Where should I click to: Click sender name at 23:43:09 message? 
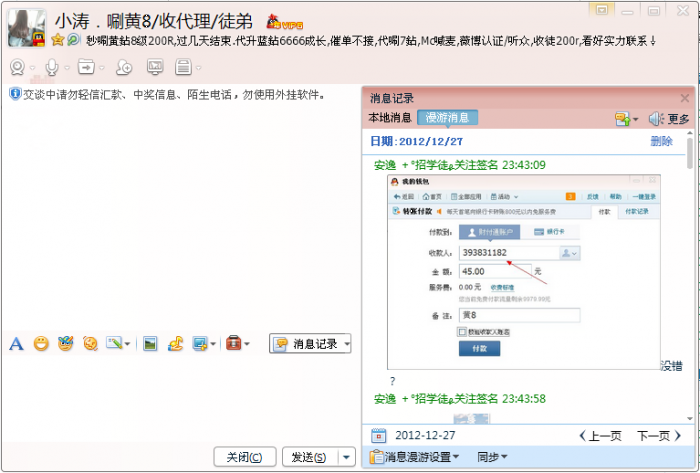coord(436,166)
